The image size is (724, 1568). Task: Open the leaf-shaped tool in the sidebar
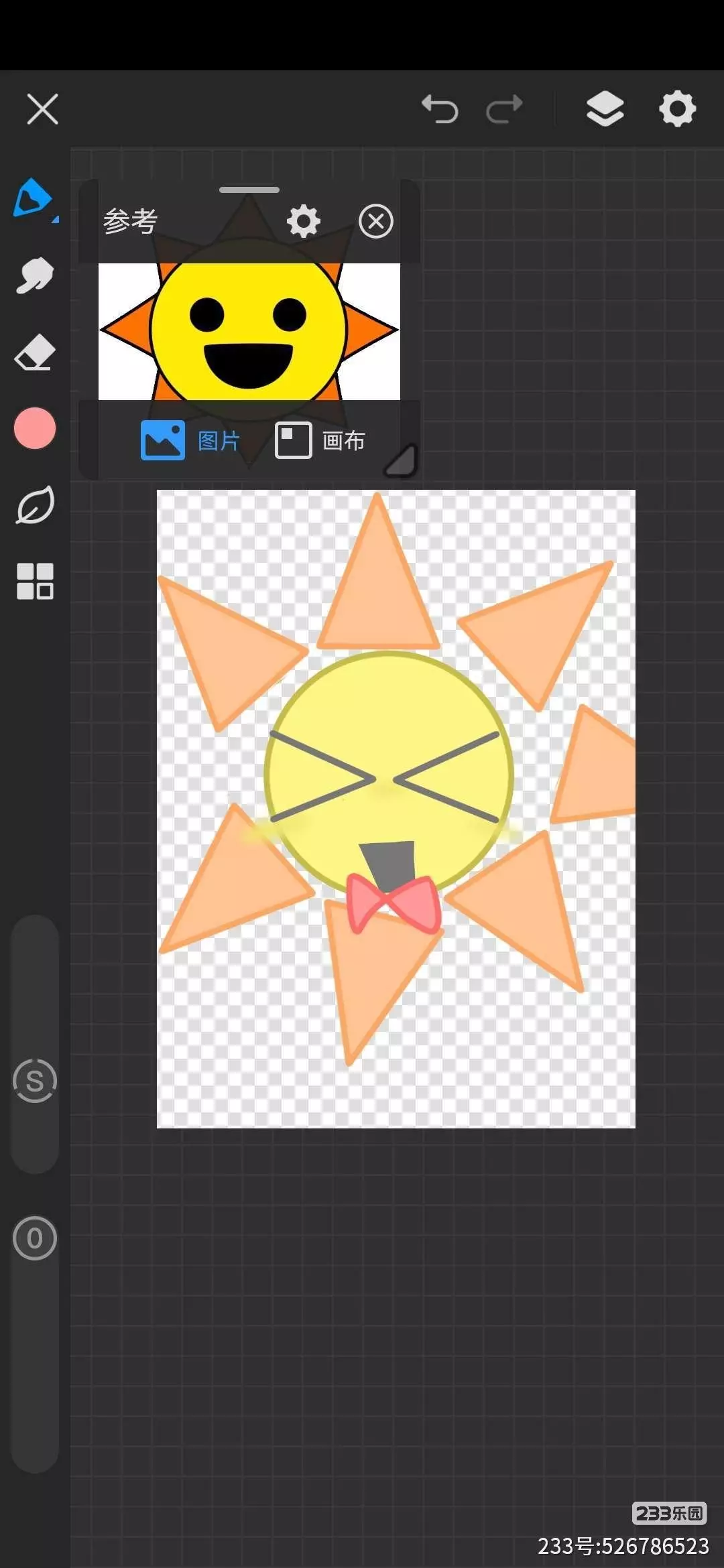point(35,505)
